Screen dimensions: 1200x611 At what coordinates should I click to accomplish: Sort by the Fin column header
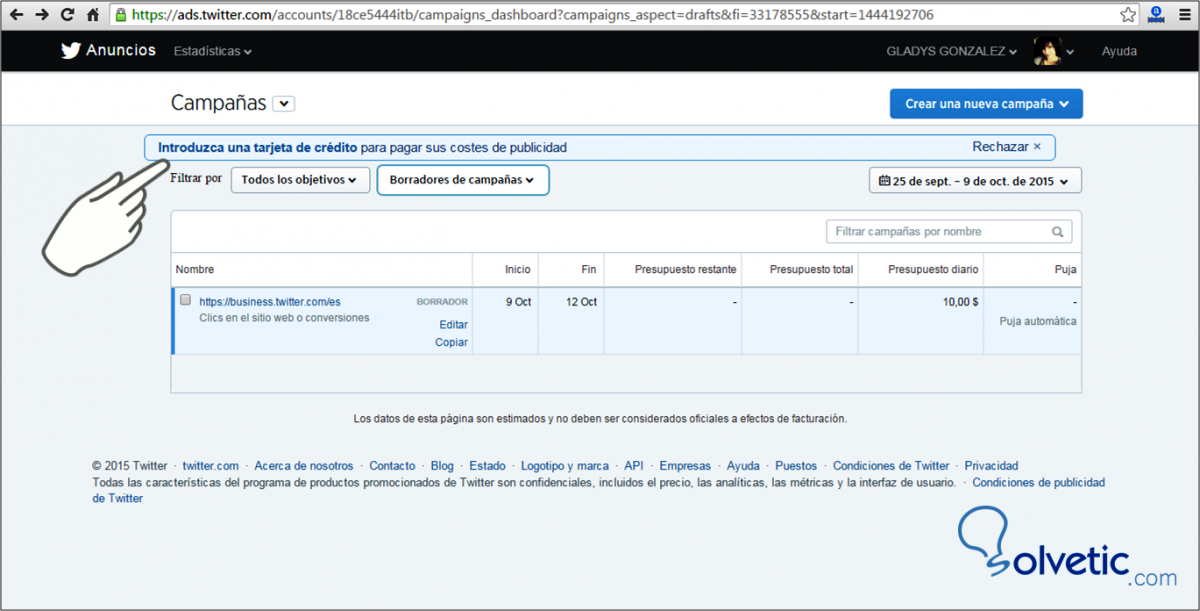point(589,270)
